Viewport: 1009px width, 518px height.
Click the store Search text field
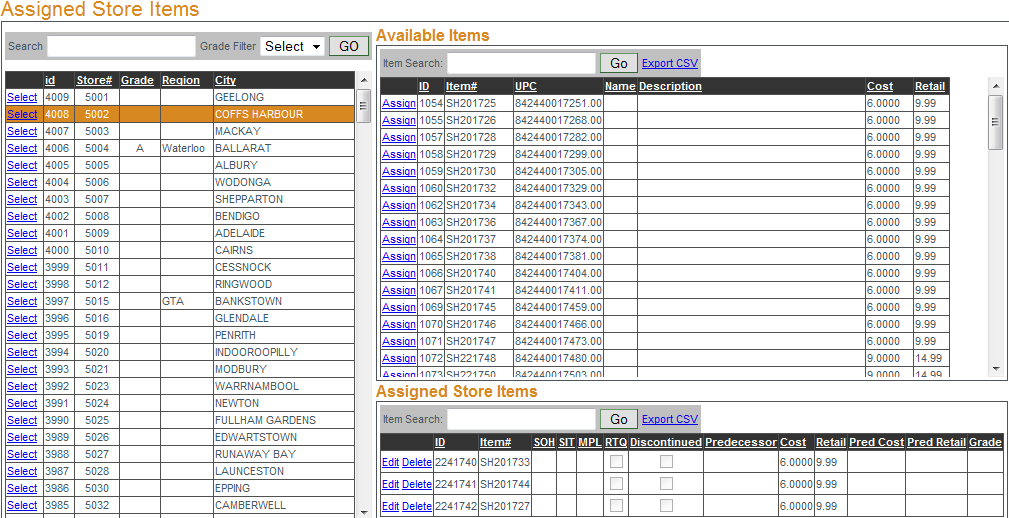click(121, 46)
